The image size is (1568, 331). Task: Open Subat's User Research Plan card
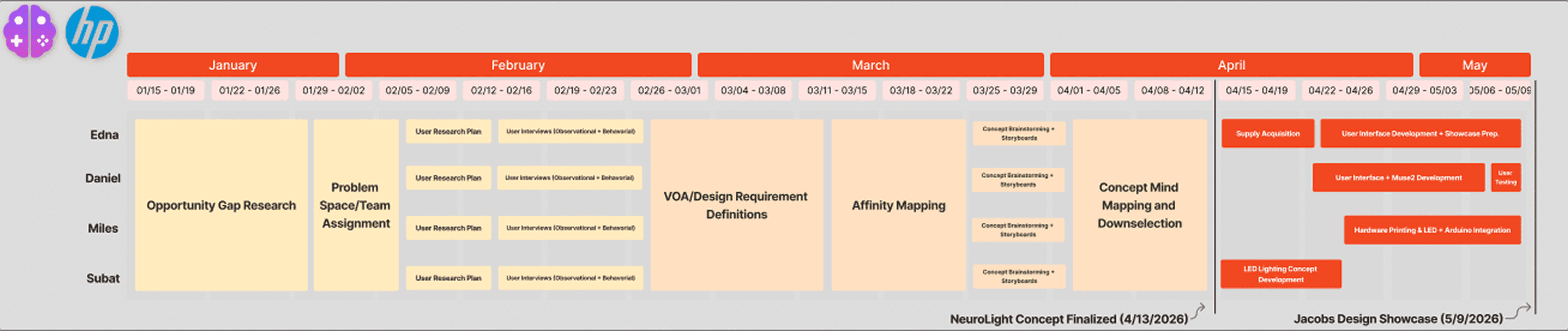[448, 278]
